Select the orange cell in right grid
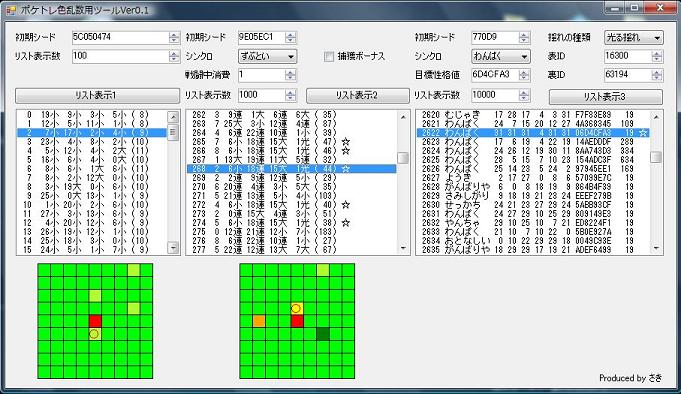This screenshot has height=394, width=681. point(259,321)
